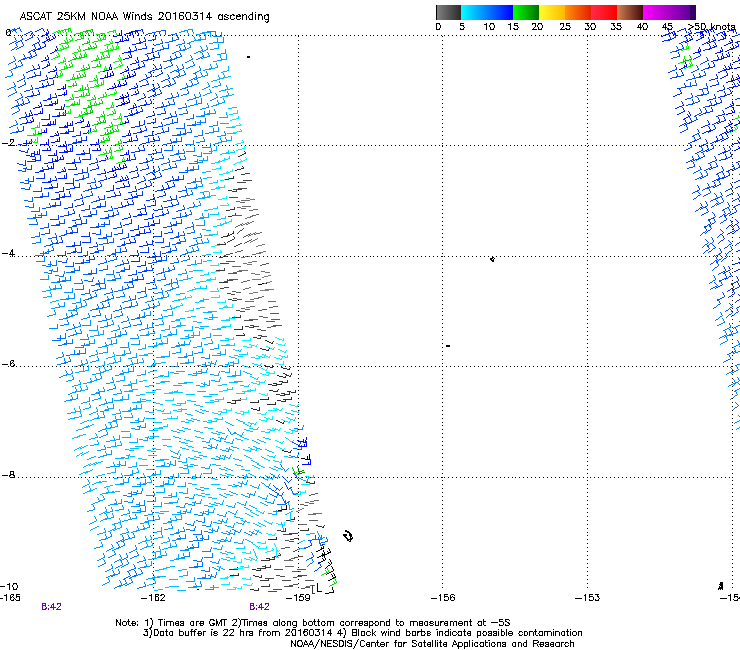
Task: Click the magenta 40–45 knots legend segment
Action: pos(656,12)
